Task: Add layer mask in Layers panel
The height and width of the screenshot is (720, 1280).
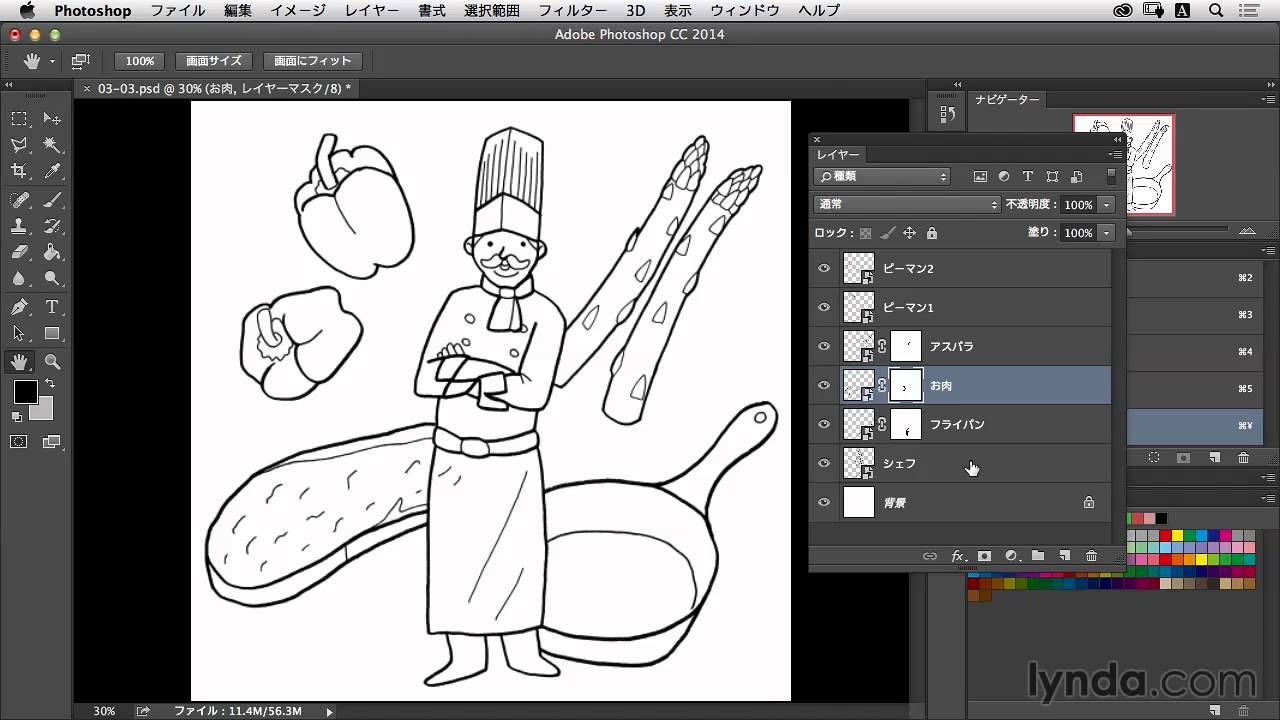Action: 984,556
